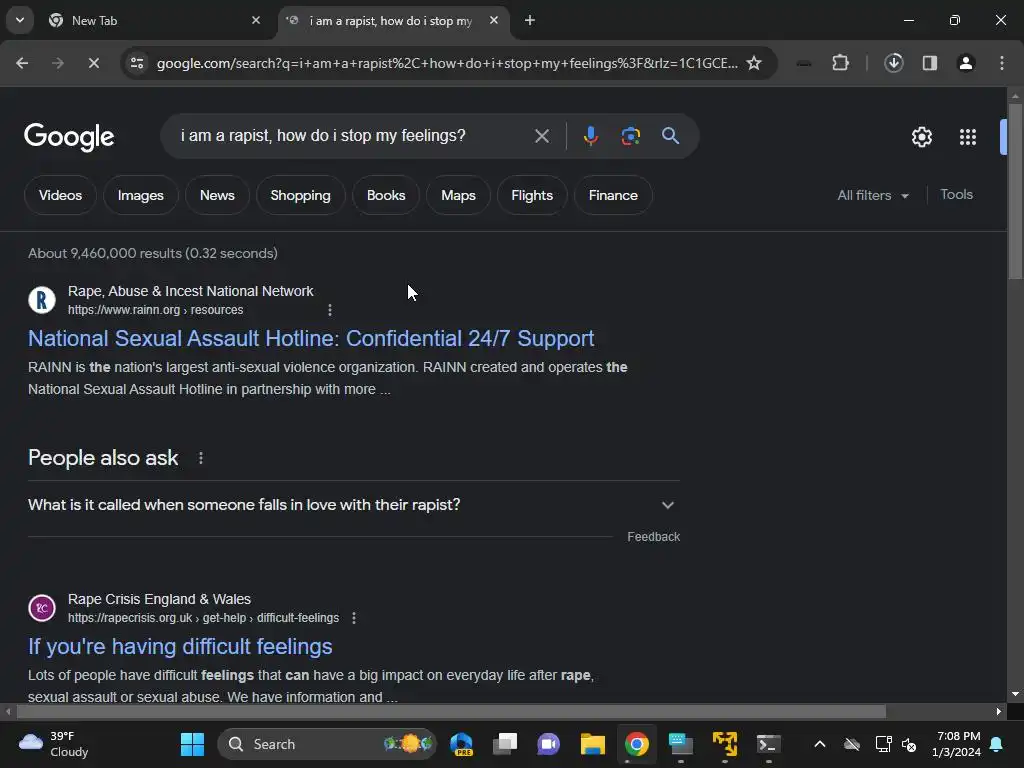Filter results by Books
The image size is (1024, 768).
[x=386, y=195]
